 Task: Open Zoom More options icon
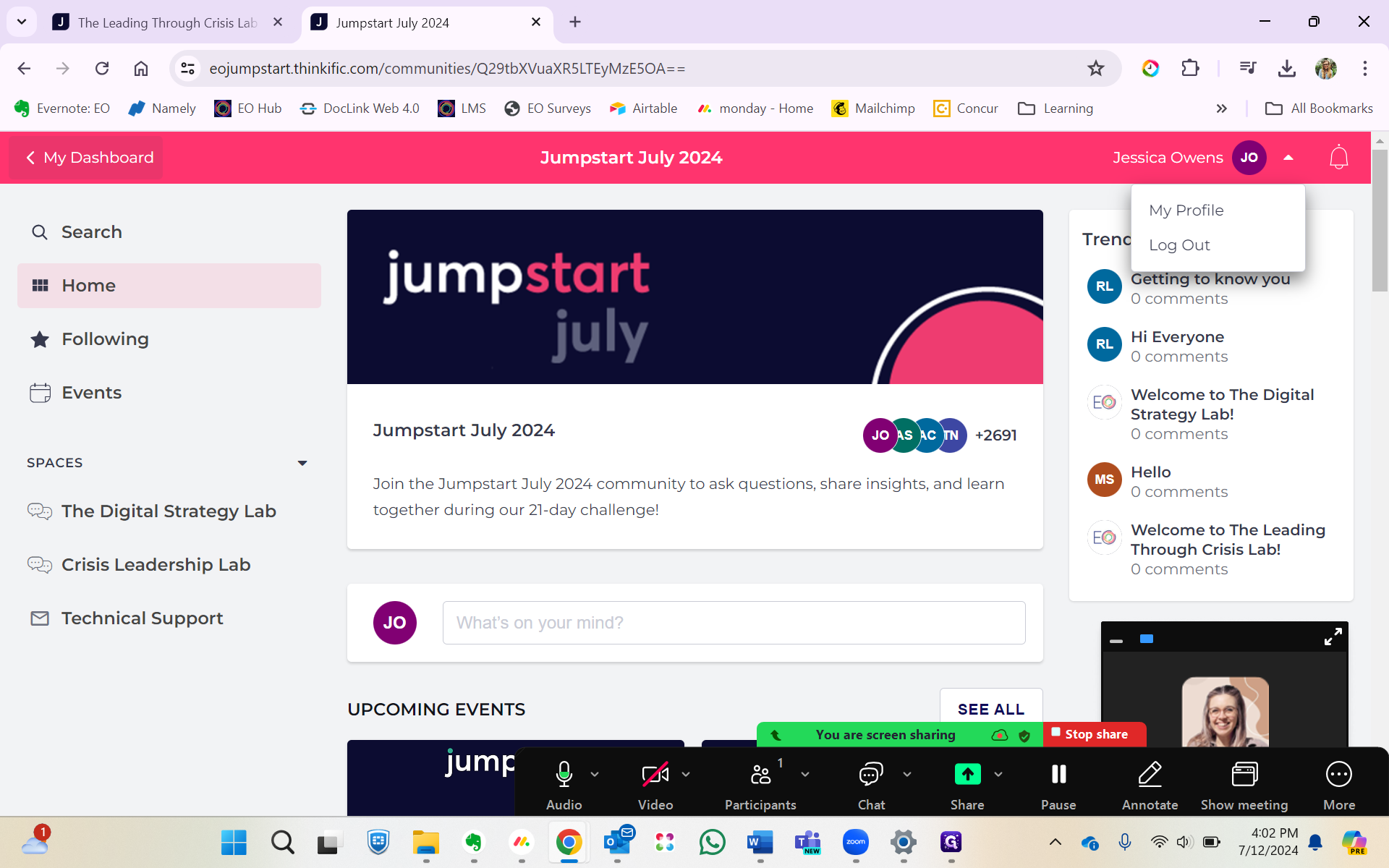pos(1339,774)
